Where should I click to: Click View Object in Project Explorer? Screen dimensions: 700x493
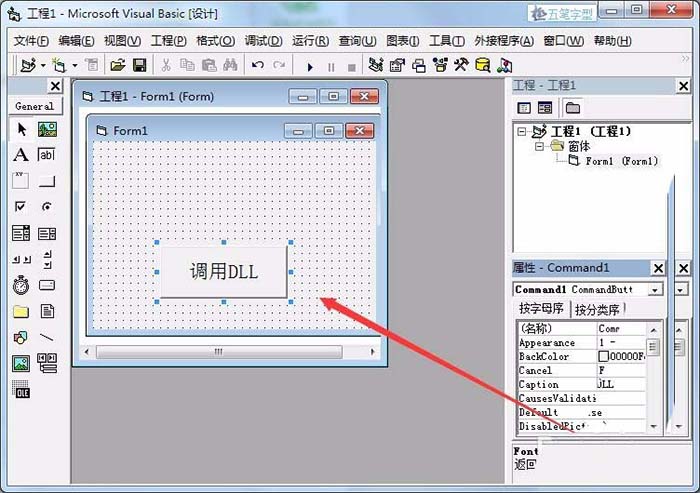coord(545,108)
